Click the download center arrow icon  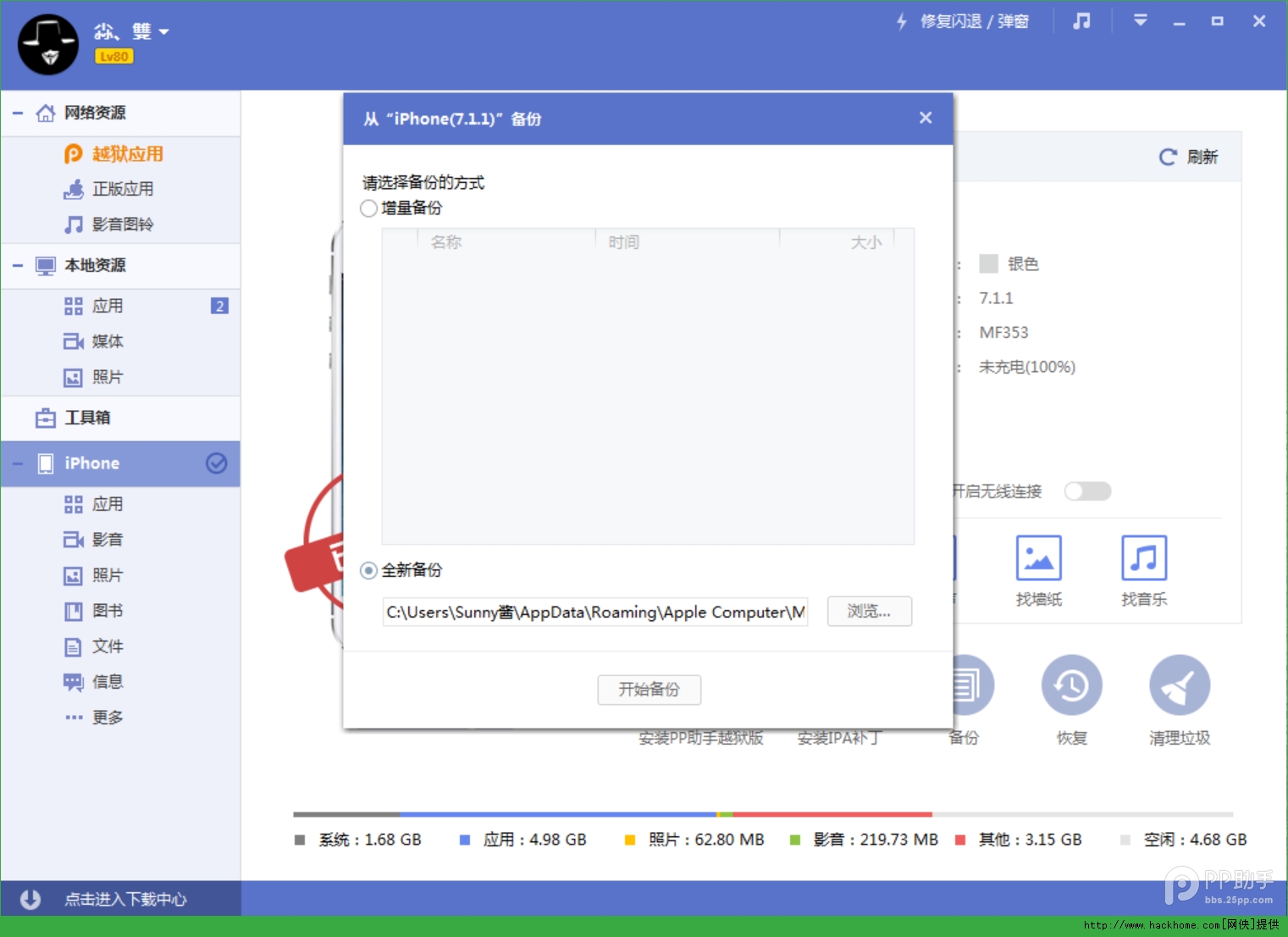click(30, 899)
